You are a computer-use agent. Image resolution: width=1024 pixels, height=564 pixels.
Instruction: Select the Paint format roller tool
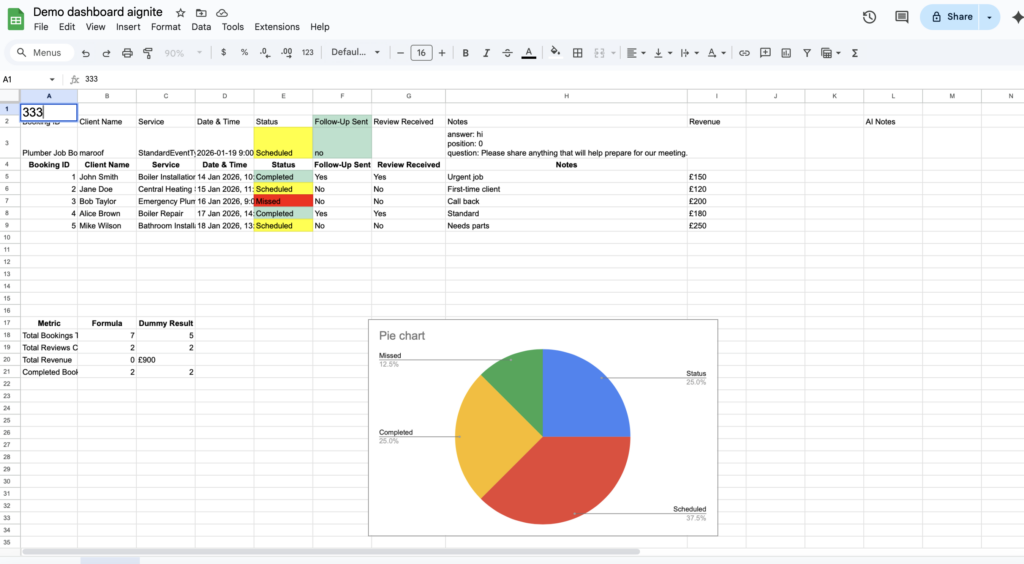(147, 53)
